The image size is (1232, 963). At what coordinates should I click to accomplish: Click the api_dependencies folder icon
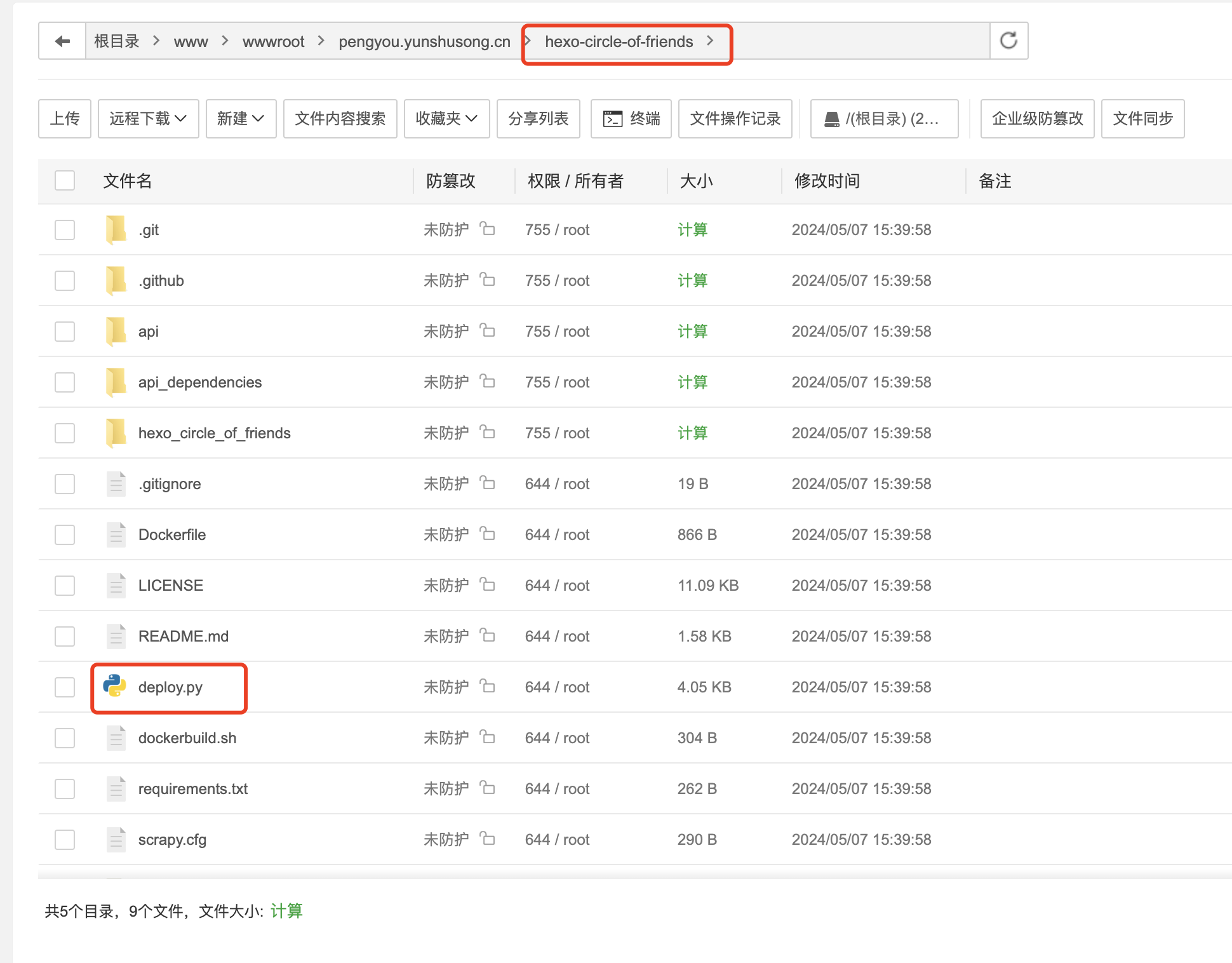pos(116,382)
